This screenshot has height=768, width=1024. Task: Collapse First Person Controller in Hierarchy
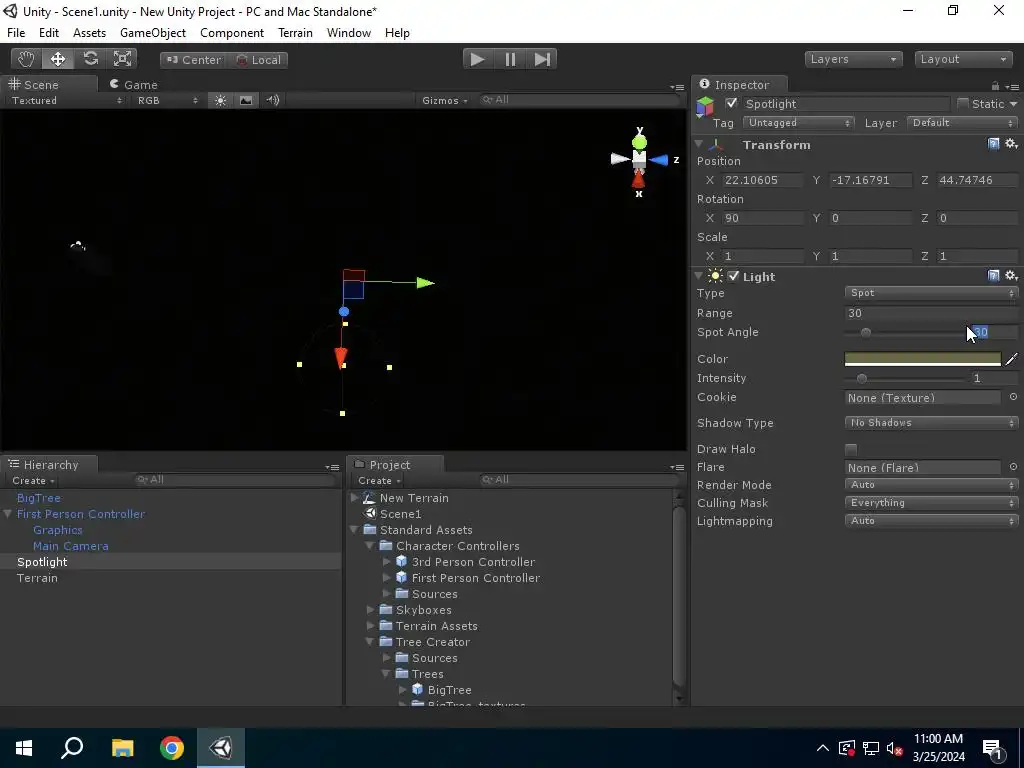pos(7,514)
